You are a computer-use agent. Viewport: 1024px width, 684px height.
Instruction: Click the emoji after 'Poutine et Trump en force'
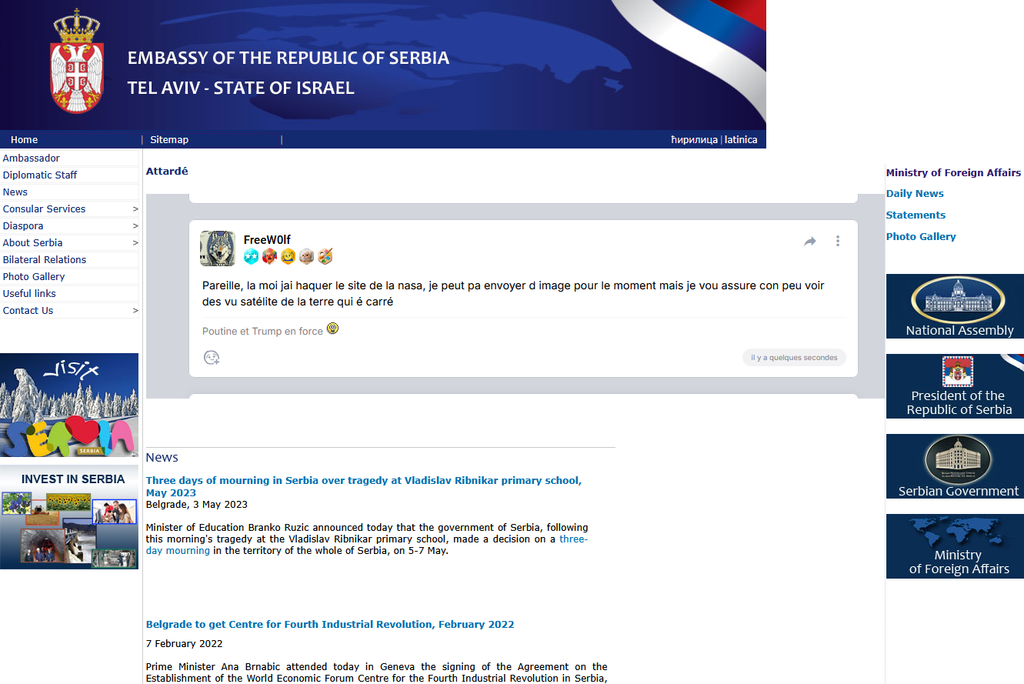click(332, 329)
